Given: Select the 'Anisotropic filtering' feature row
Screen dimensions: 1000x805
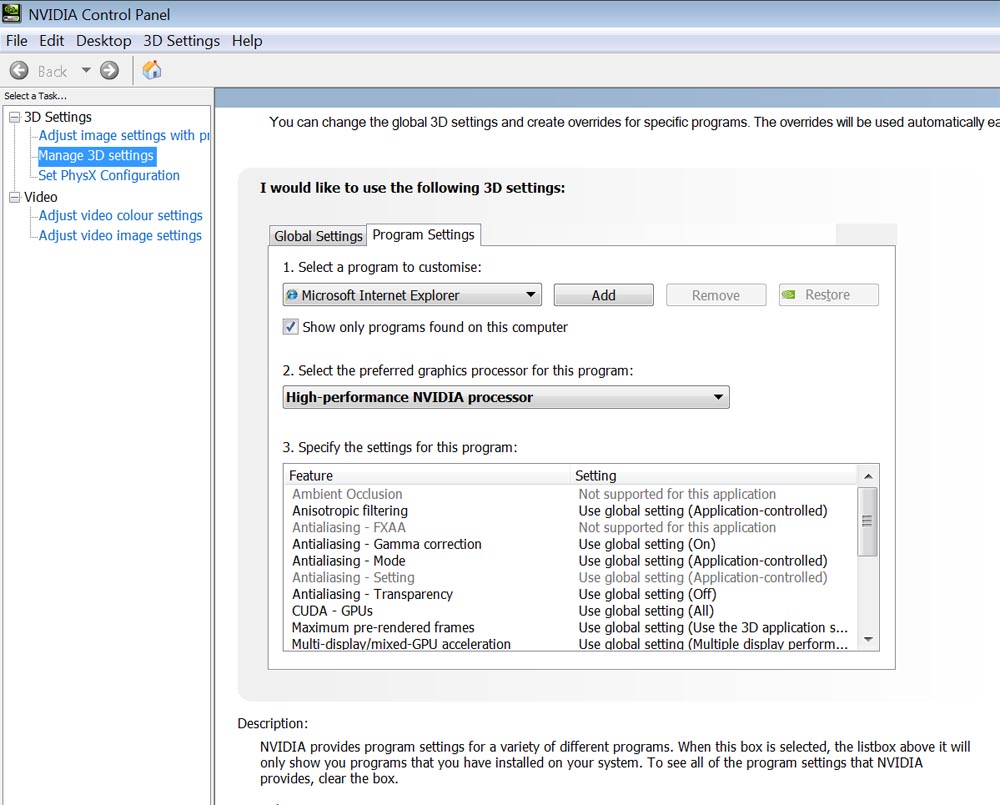Looking at the screenshot, I should 570,511.
